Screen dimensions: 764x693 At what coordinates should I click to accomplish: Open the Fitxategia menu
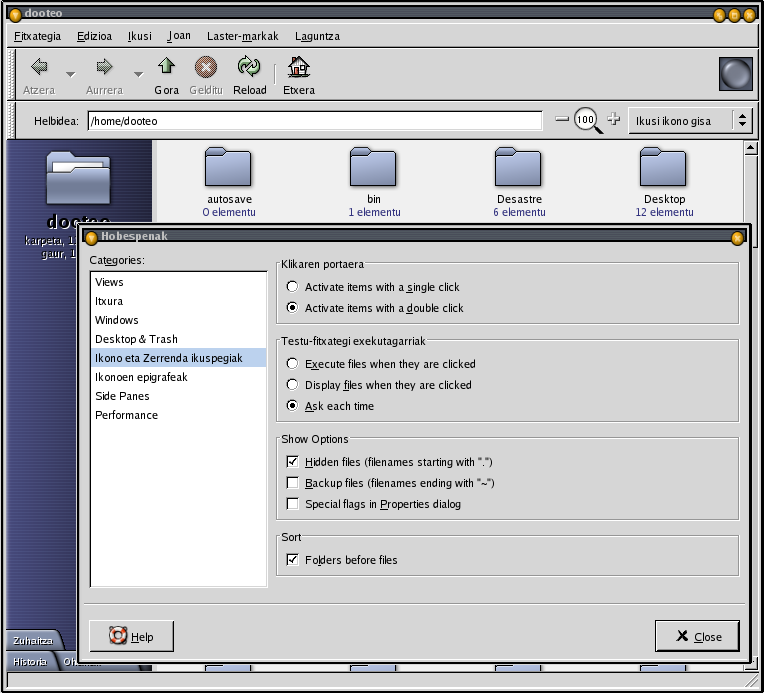pos(38,36)
